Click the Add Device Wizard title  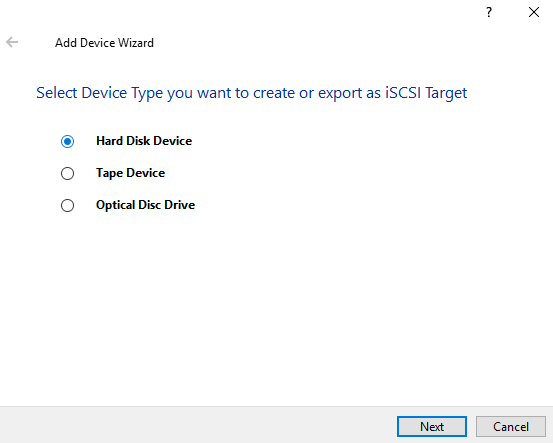[x=104, y=43]
